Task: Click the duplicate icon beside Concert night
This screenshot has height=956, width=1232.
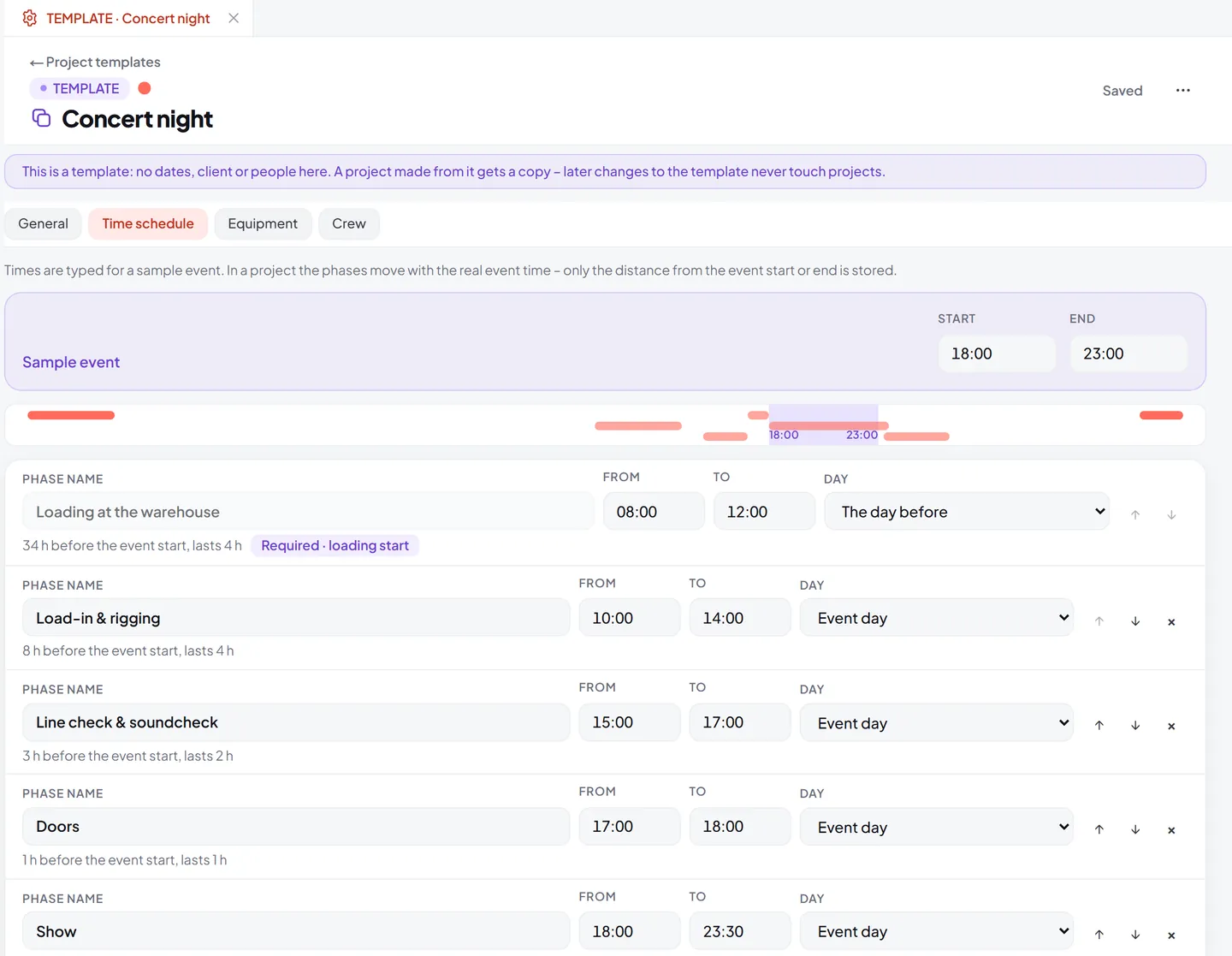Action: pyautogui.click(x=41, y=118)
